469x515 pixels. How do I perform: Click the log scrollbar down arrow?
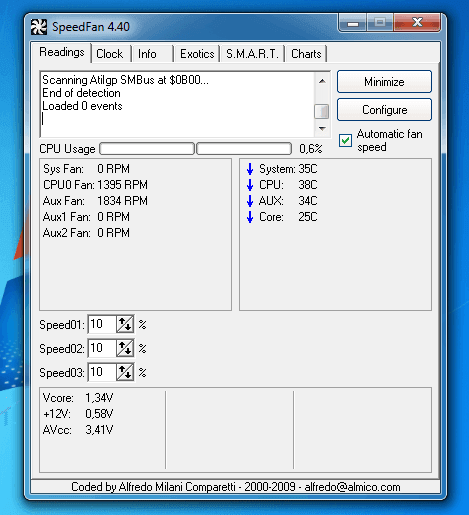(x=322, y=128)
